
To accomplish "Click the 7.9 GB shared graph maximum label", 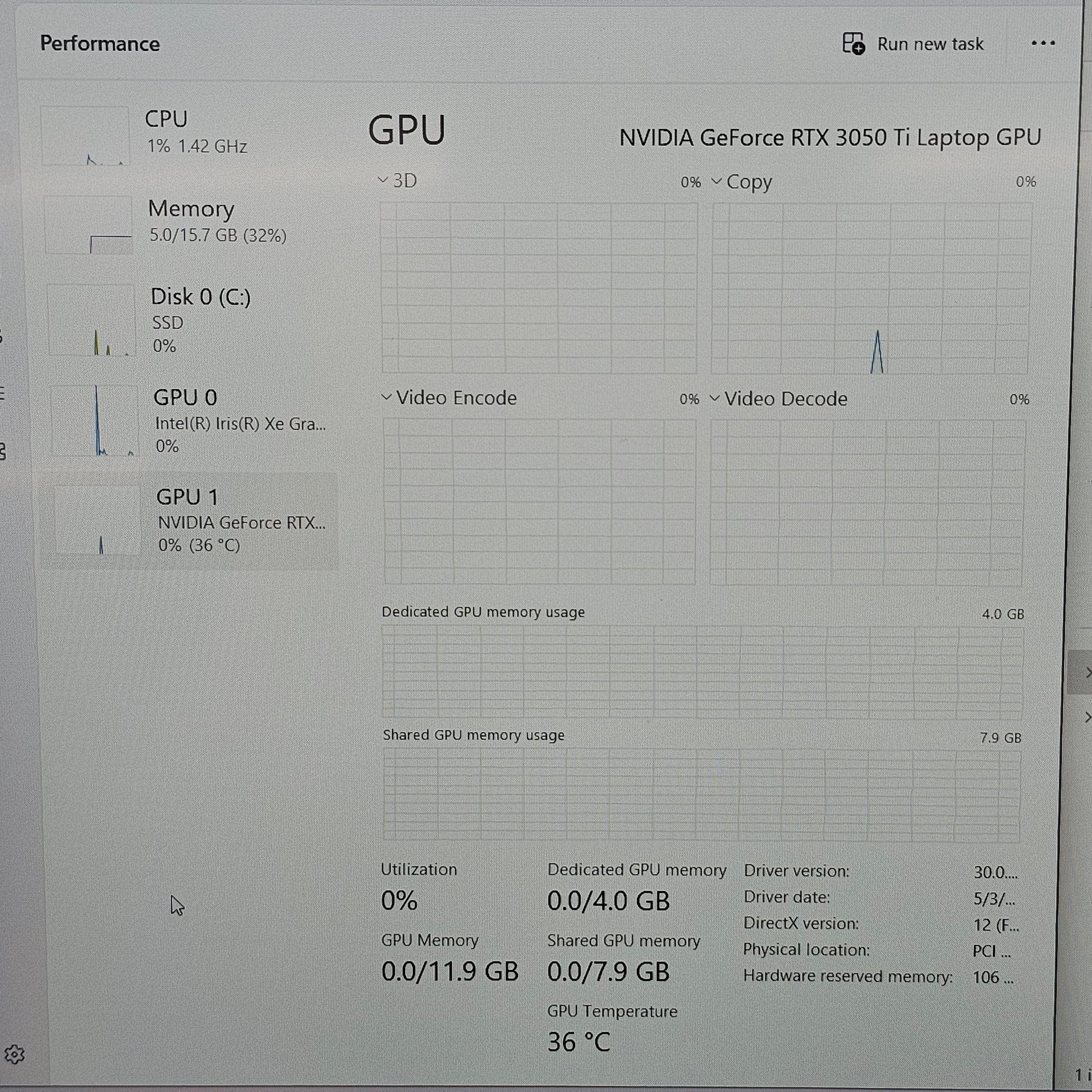I will point(1001,737).
